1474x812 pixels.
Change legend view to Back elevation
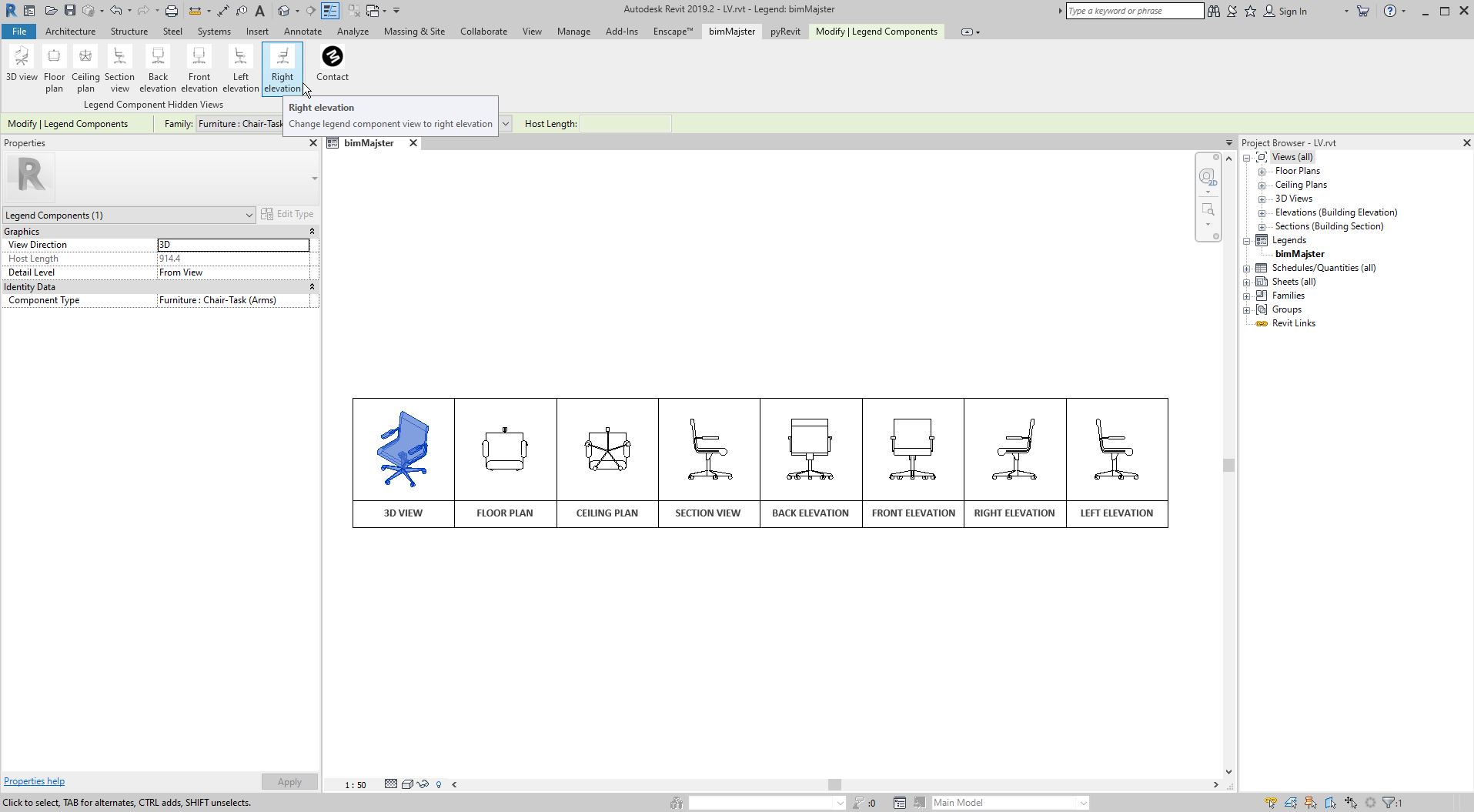pos(158,69)
